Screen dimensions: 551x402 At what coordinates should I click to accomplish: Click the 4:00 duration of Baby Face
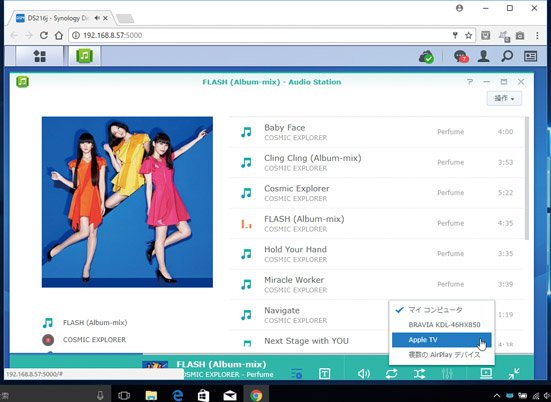click(505, 132)
